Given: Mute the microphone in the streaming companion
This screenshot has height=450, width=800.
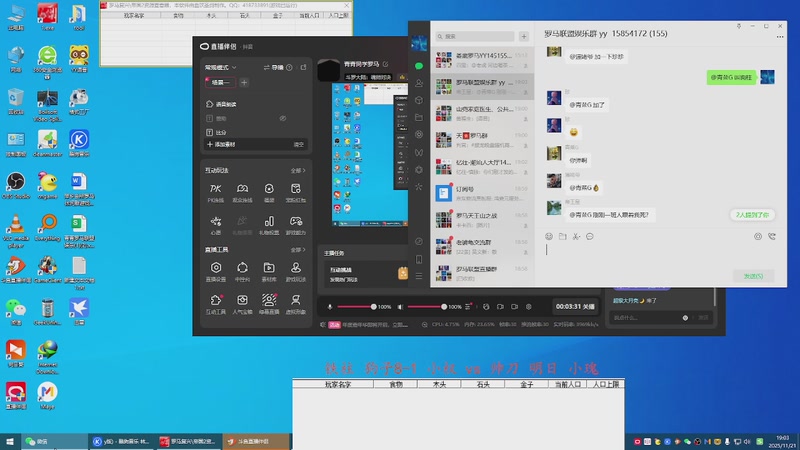Looking at the screenshot, I should point(330,307).
